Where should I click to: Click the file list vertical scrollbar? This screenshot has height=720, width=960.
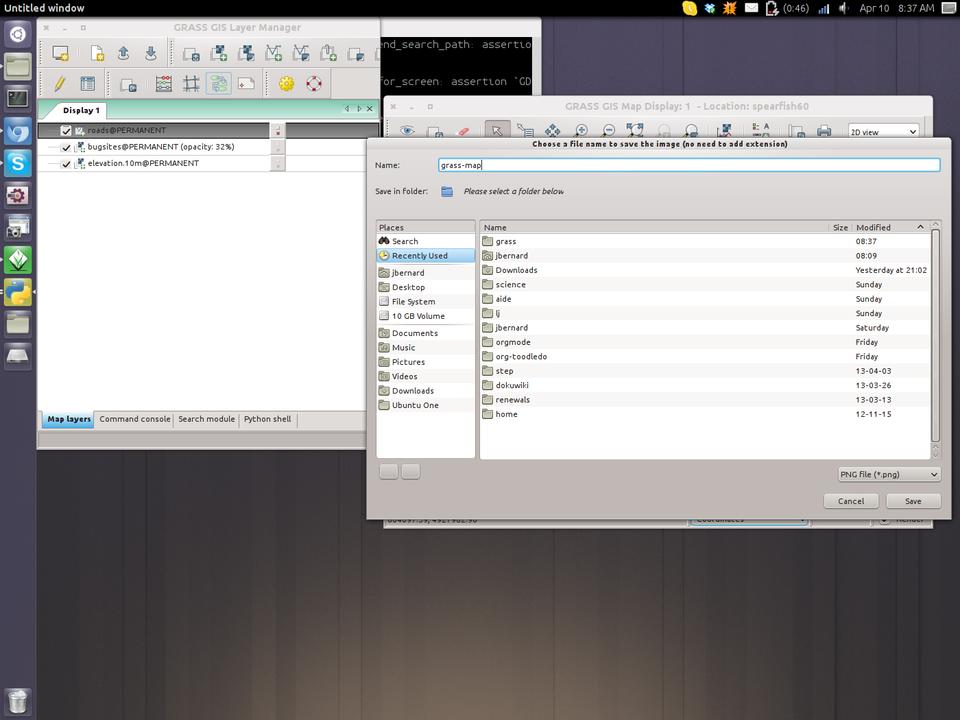pyautogui.click(x=935, y=335)
